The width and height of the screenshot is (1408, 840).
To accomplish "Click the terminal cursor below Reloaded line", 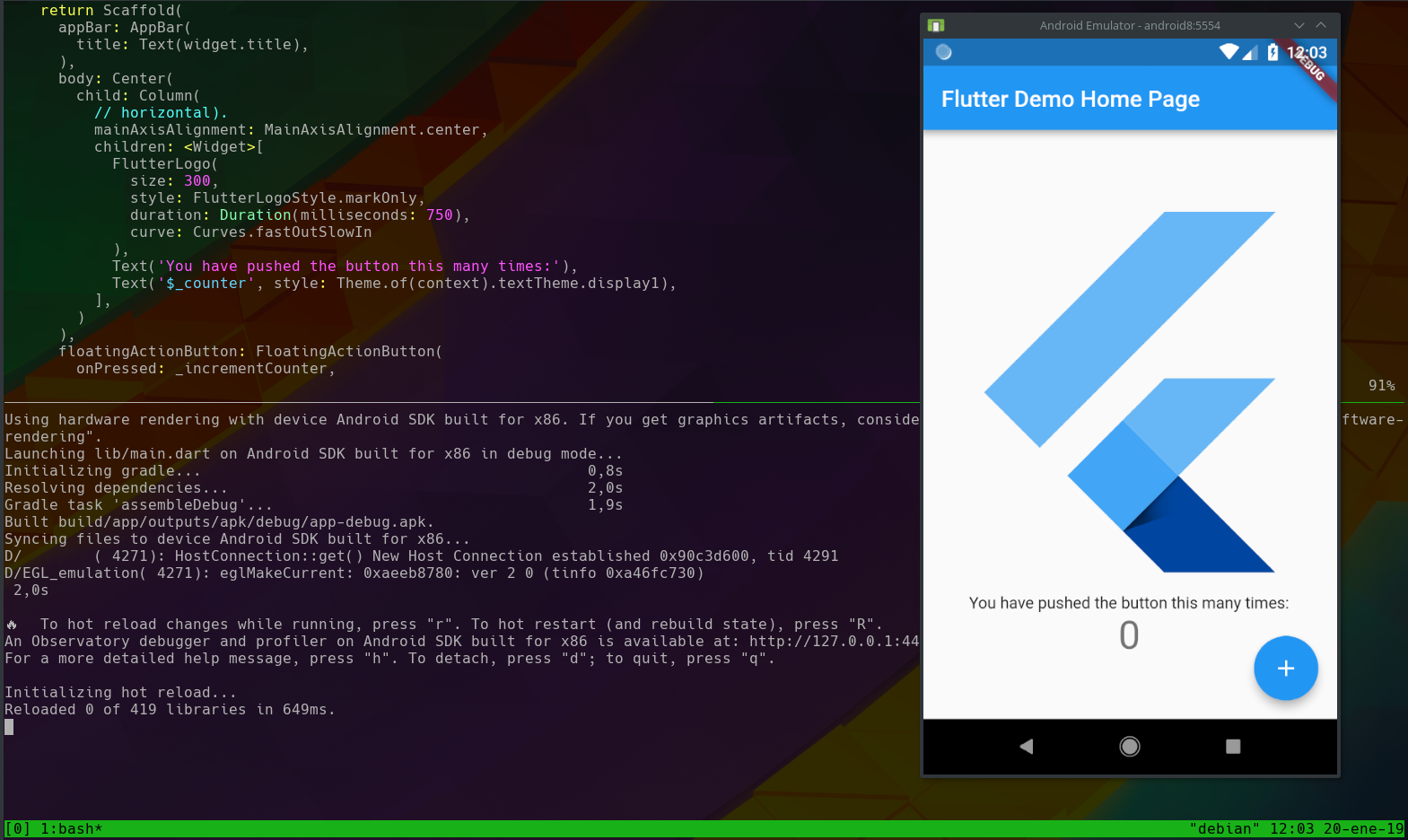I will tap(9, 727).
